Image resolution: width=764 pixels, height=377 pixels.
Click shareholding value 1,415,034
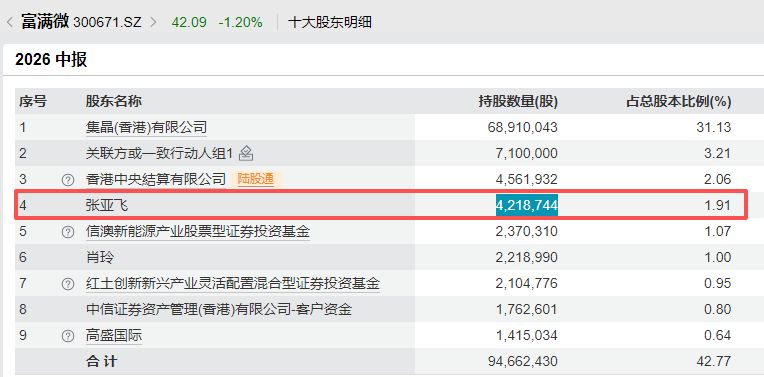pos(527,336)
